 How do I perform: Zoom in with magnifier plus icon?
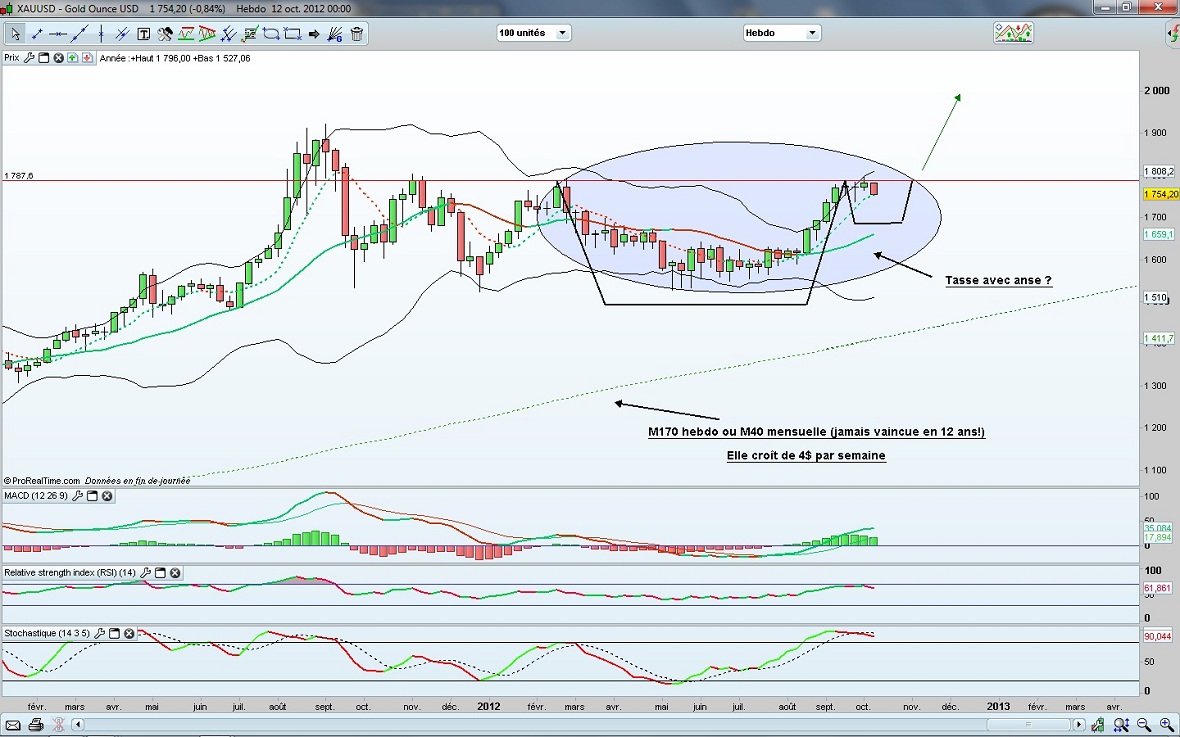click(1166, 724)
